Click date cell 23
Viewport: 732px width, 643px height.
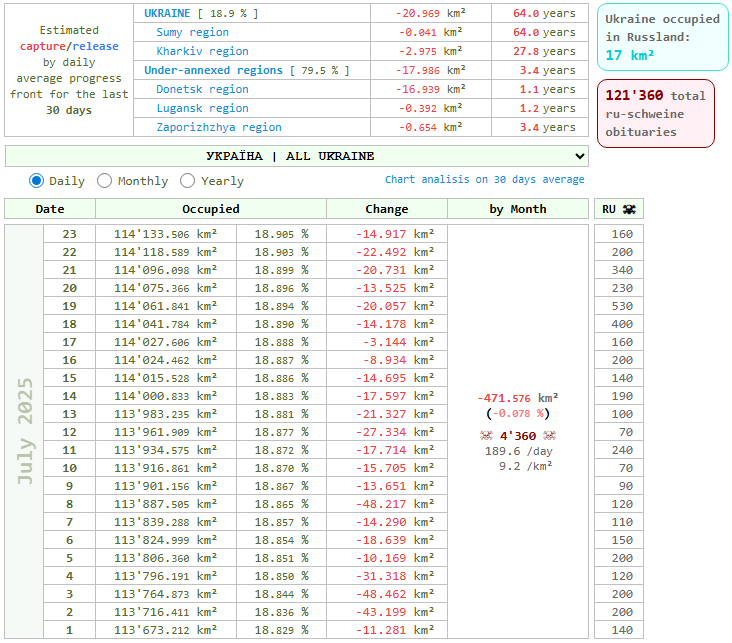69,234
